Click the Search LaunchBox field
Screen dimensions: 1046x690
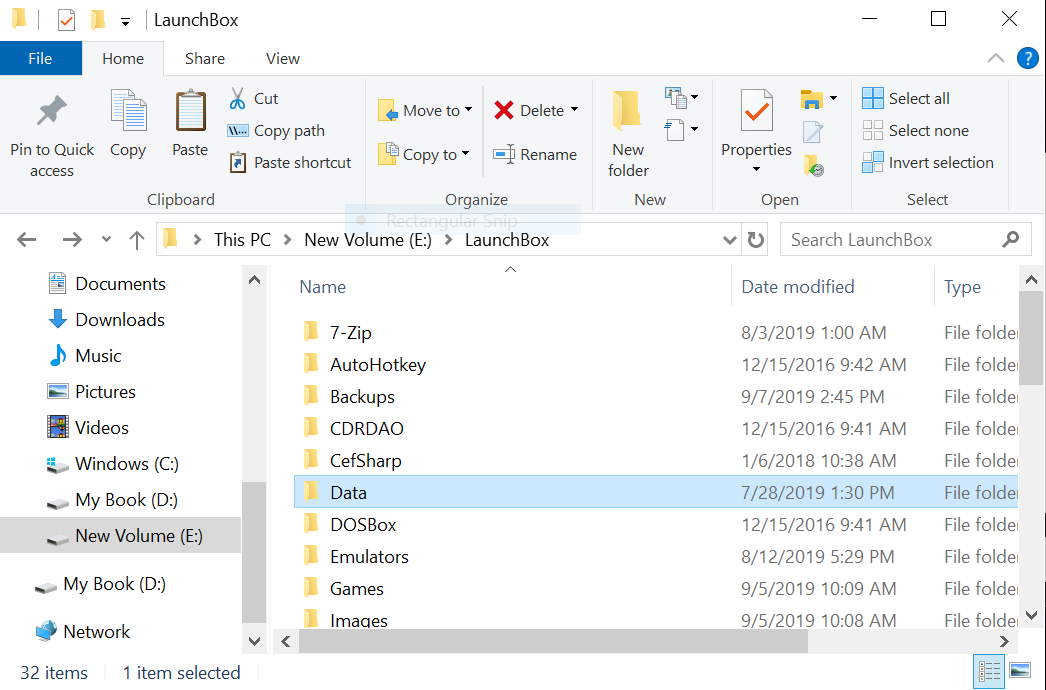(905, 240)
